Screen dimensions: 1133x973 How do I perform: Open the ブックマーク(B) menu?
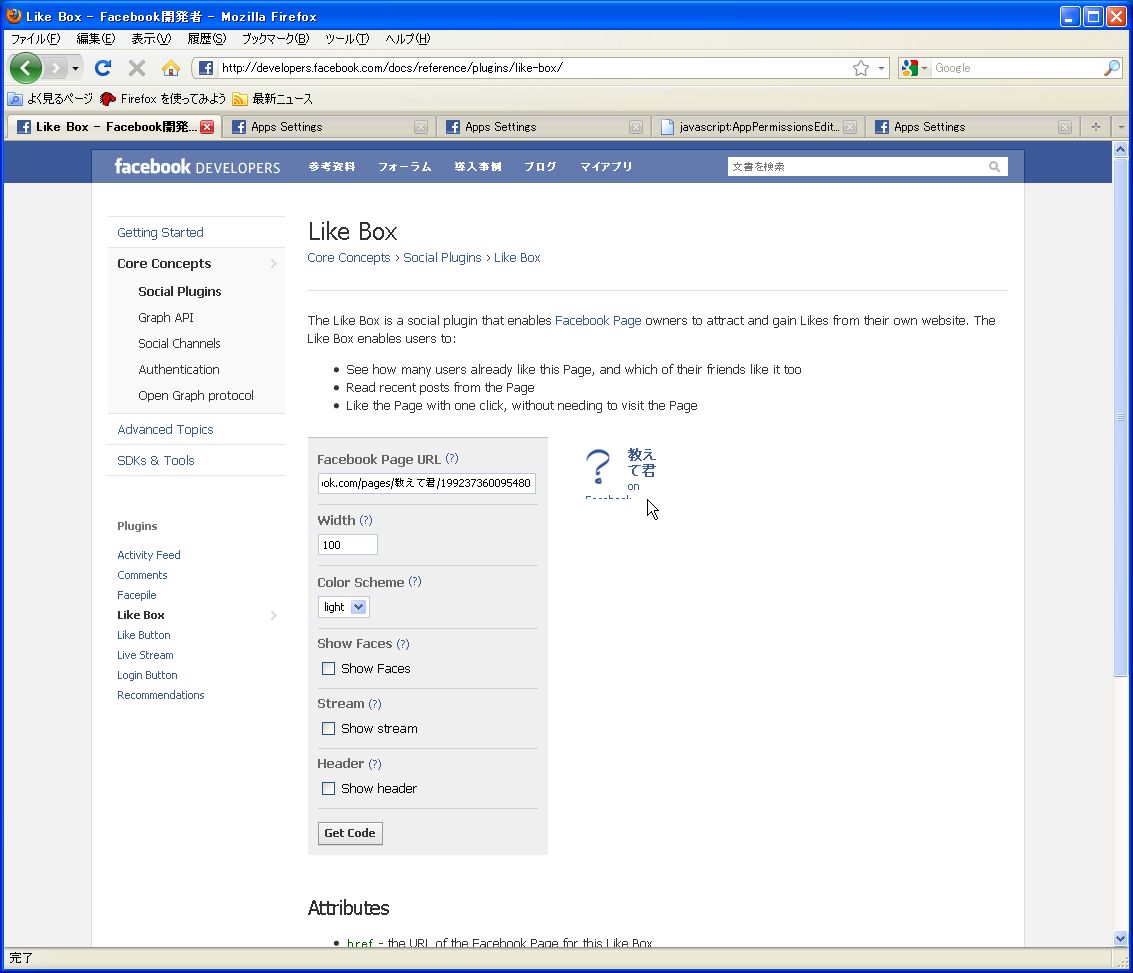coord(275,39)
